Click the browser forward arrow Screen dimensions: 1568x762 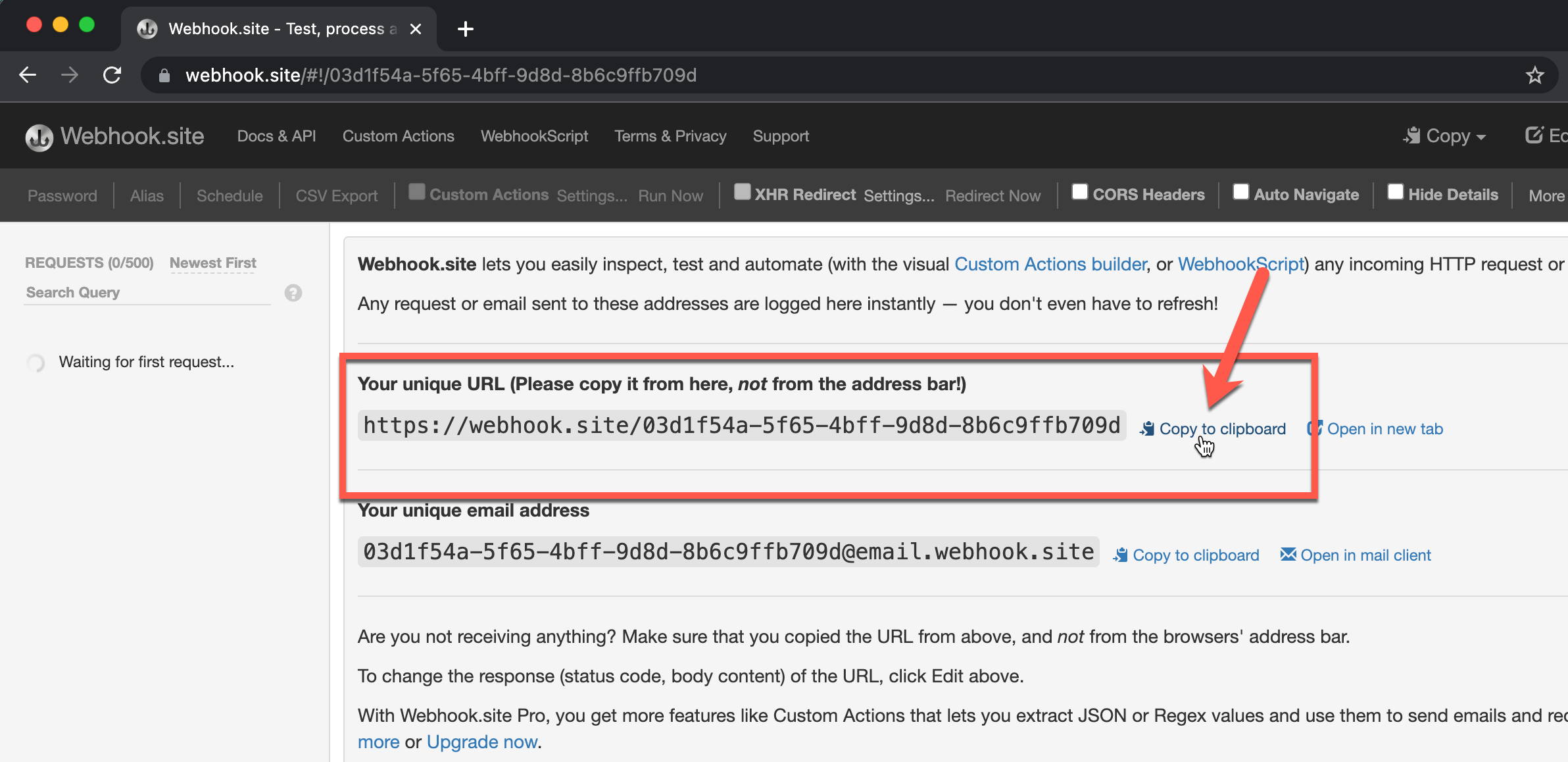coord(70,75)
